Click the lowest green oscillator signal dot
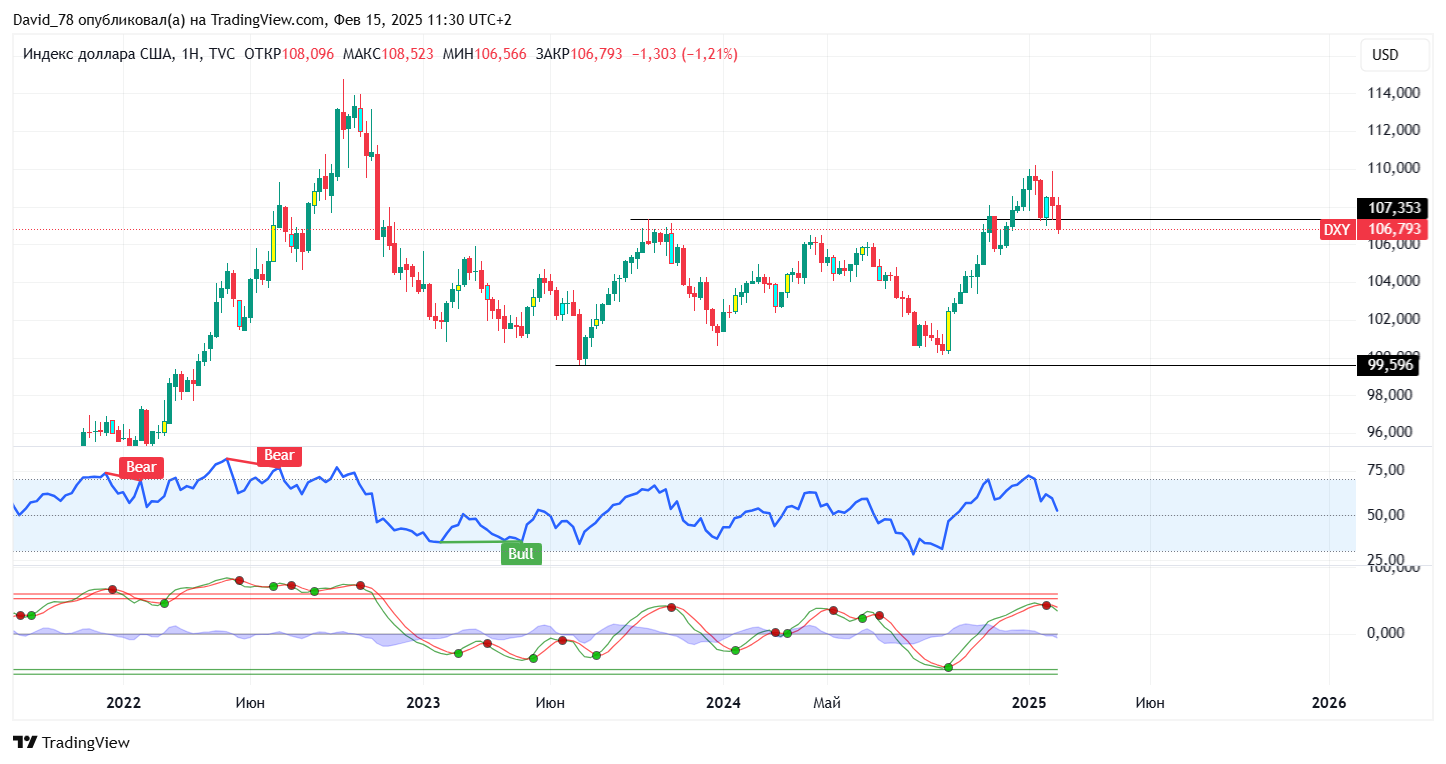Screen dimensions: 1446x764 [x=948, y=667]
